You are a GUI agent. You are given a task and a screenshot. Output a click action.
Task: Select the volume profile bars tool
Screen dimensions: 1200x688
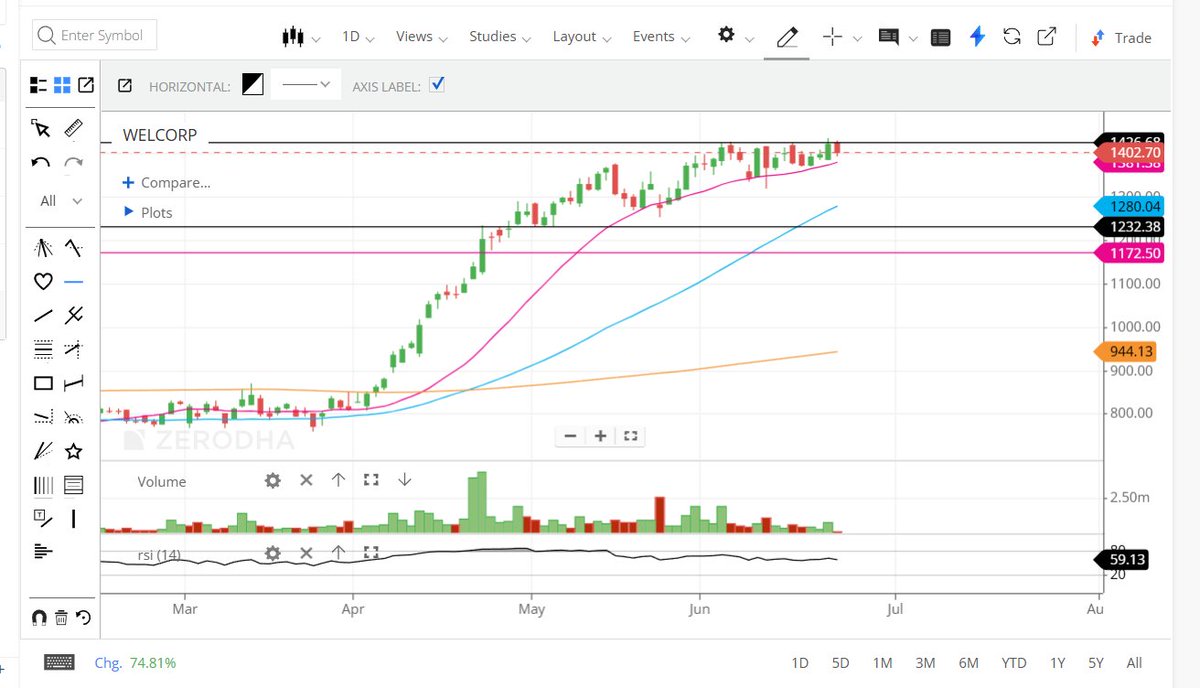point(43,550)
